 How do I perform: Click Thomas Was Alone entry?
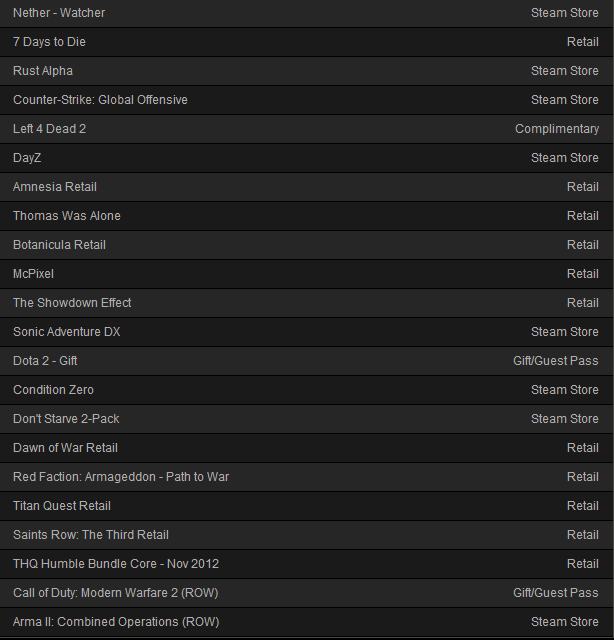tap(67, 216)
